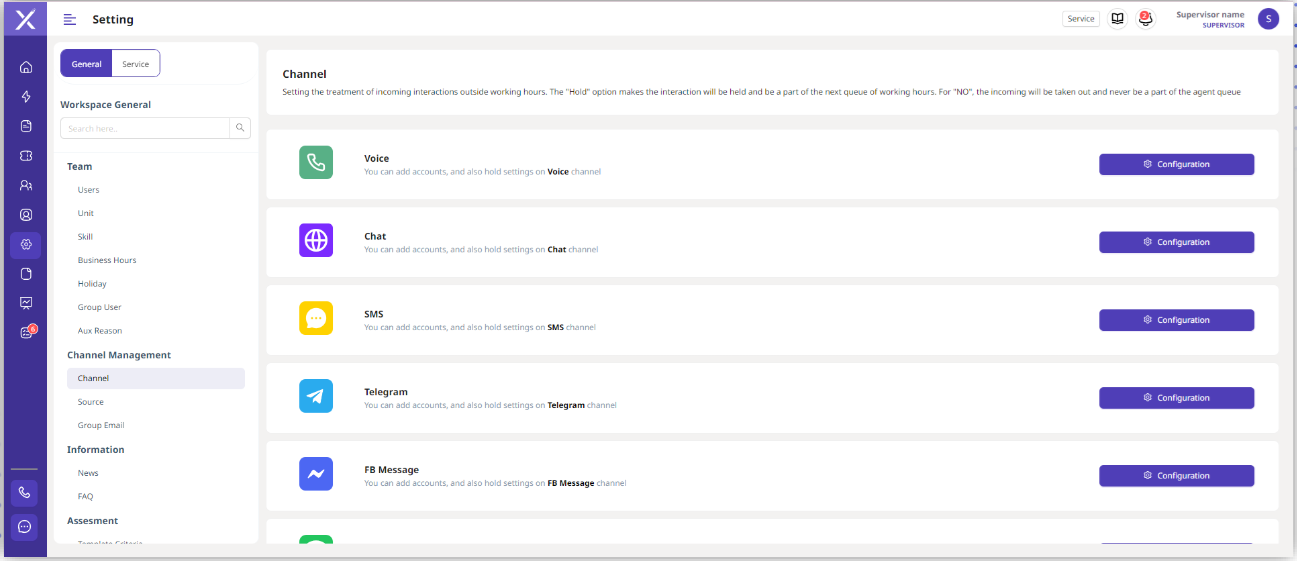Open Configuration for the SMS channel

[x=1176, y=320]
